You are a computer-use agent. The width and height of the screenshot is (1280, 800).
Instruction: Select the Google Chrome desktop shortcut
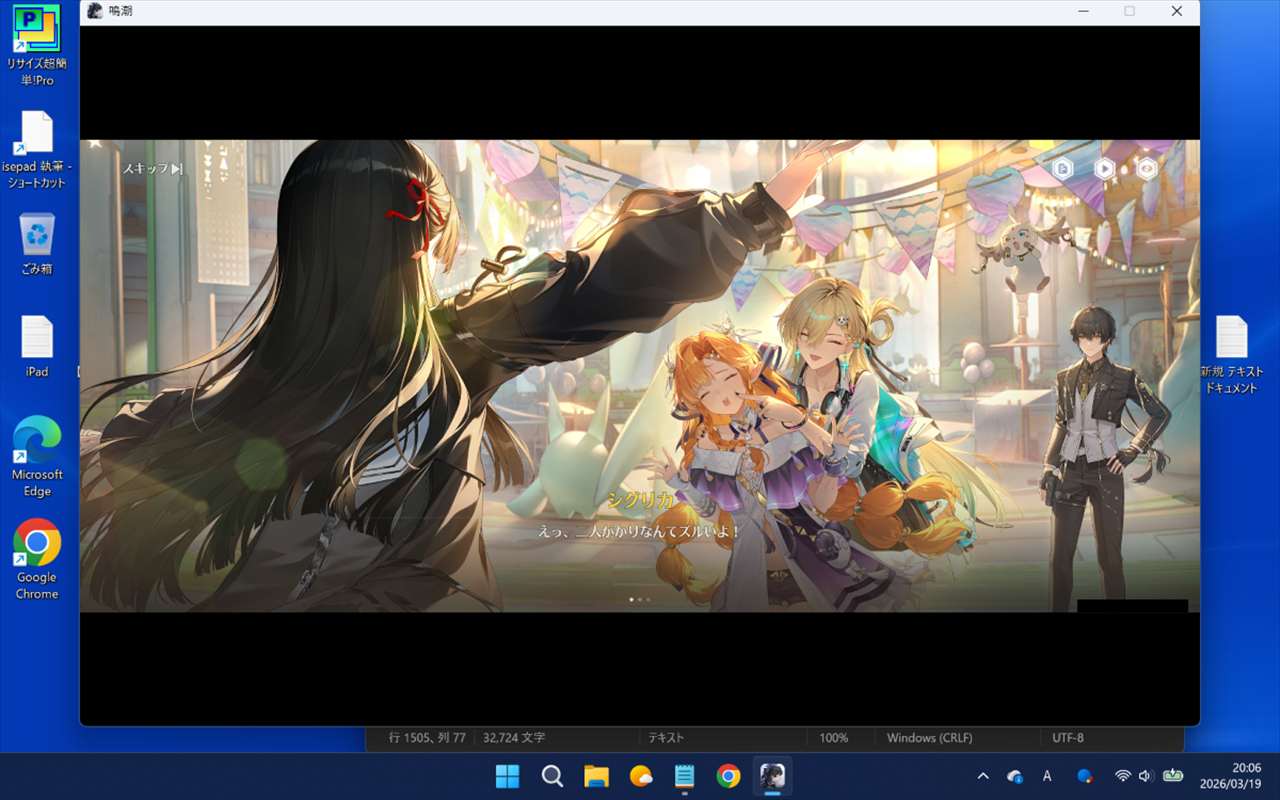(x=37, y=544)
